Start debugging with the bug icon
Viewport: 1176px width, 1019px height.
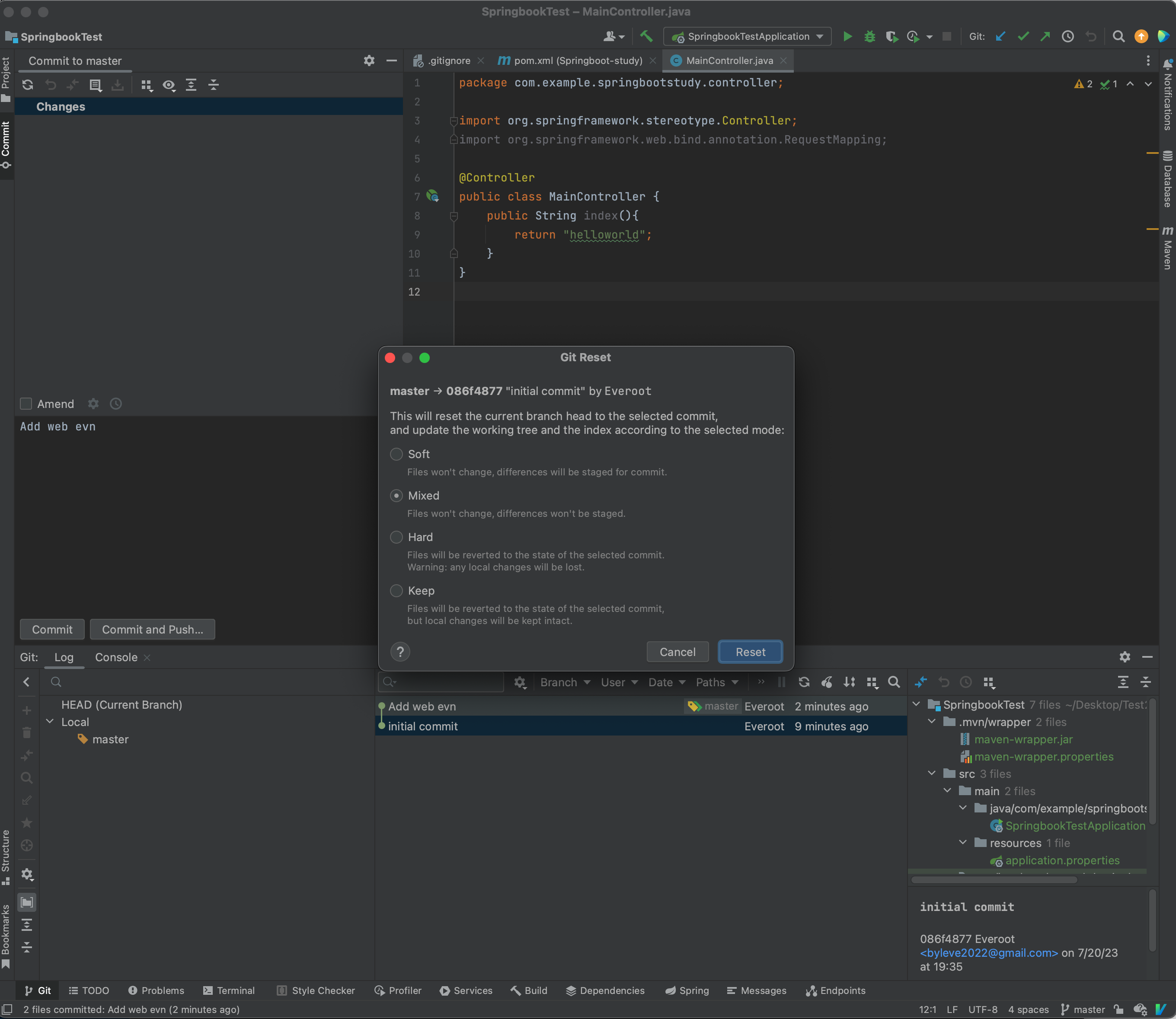[869, 36]
